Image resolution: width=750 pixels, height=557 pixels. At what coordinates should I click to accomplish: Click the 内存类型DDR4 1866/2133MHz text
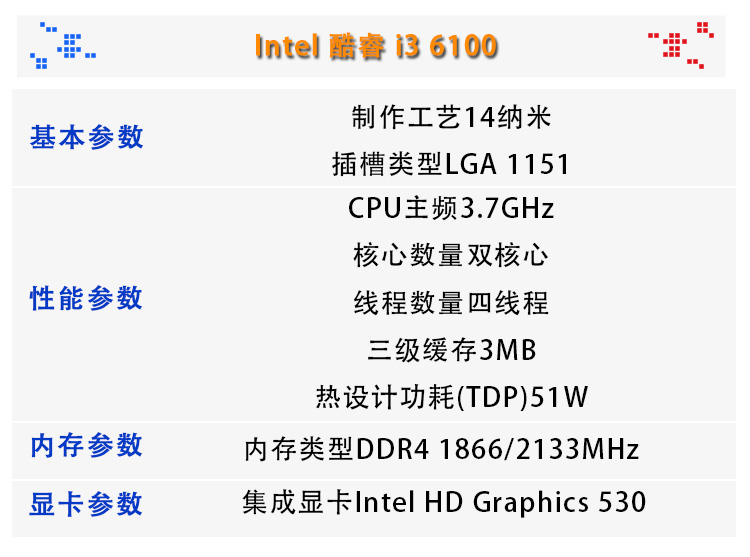click(441, 449)
